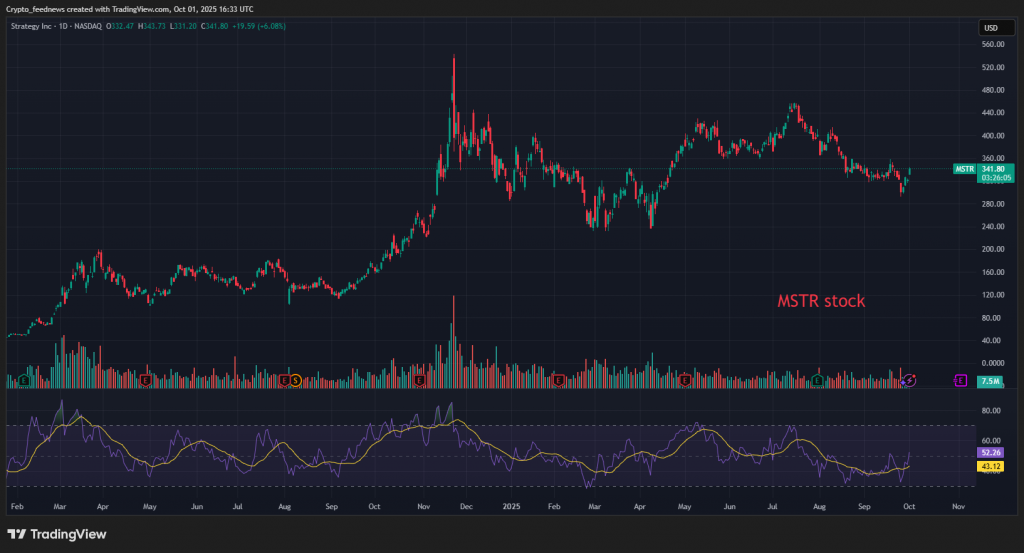This screenshot has height=553, width=1024.
Task: Click the rightmost green earnings marker
Action: [818, 380]
